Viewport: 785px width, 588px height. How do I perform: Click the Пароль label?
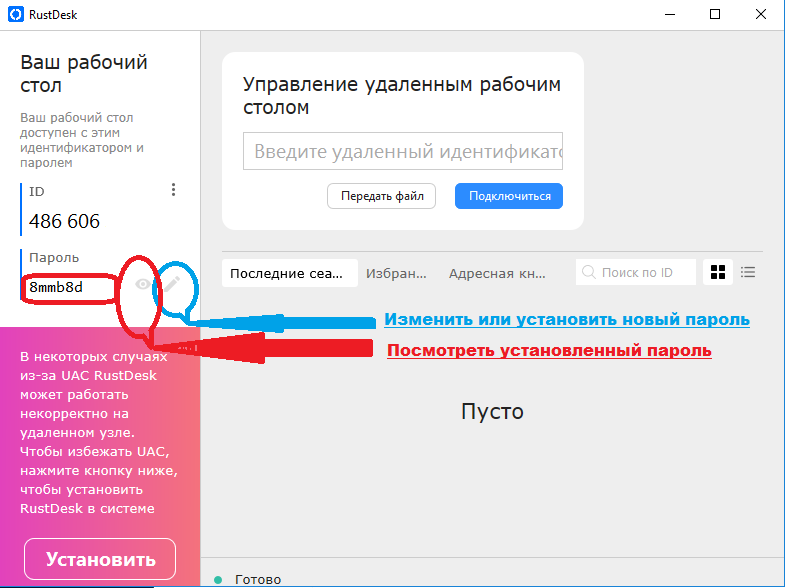point(54,258)
